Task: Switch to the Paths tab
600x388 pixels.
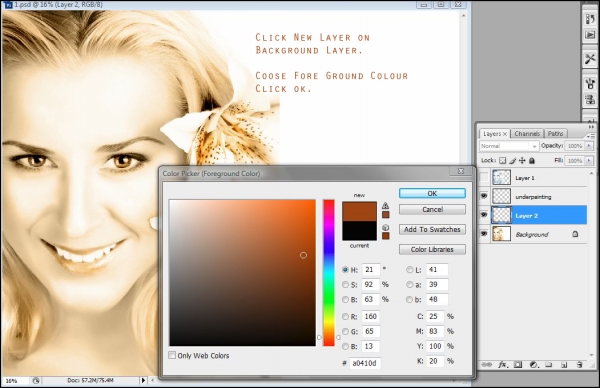Action: point(555,134)
